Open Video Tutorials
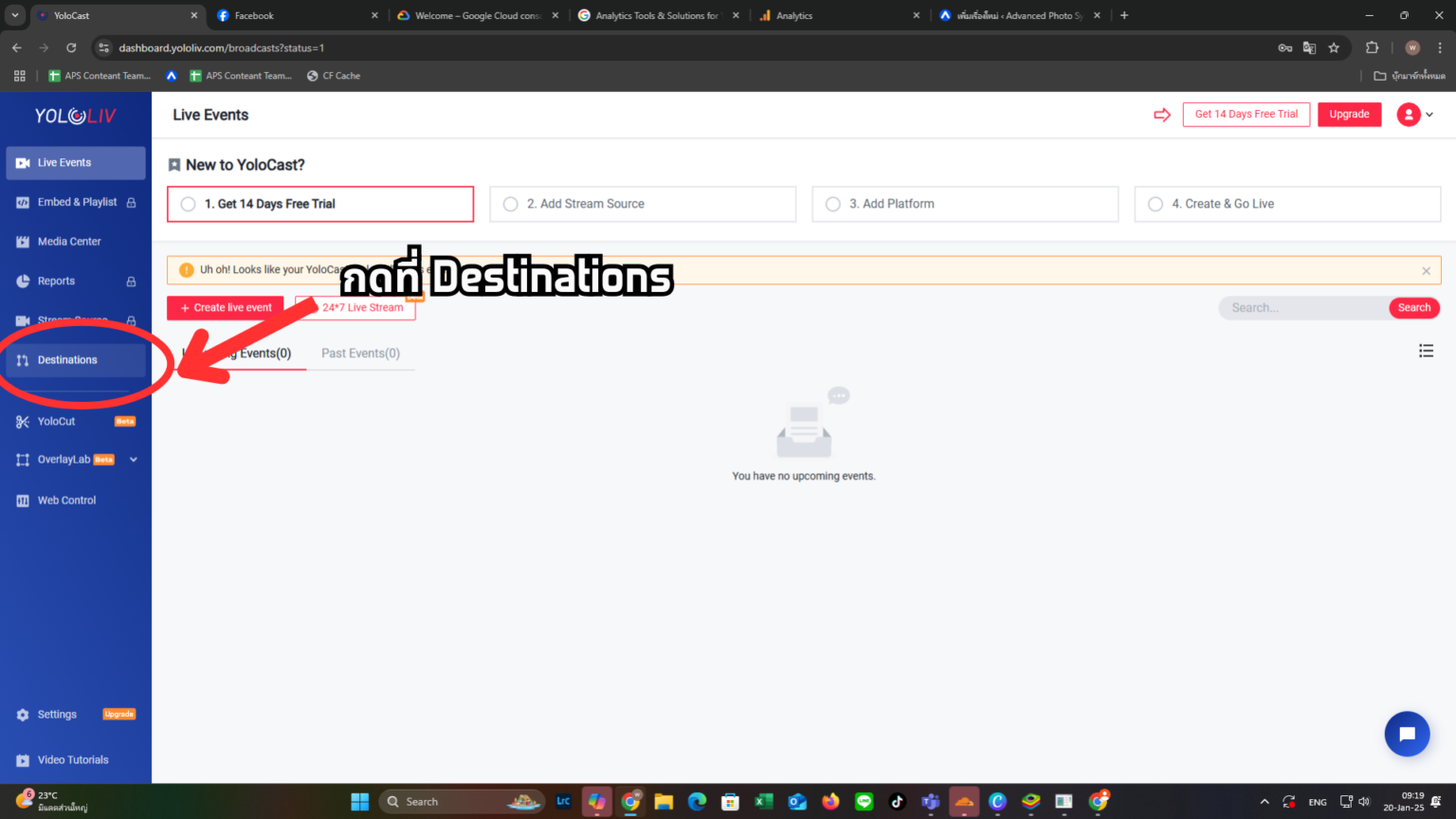 pos(75,760)
